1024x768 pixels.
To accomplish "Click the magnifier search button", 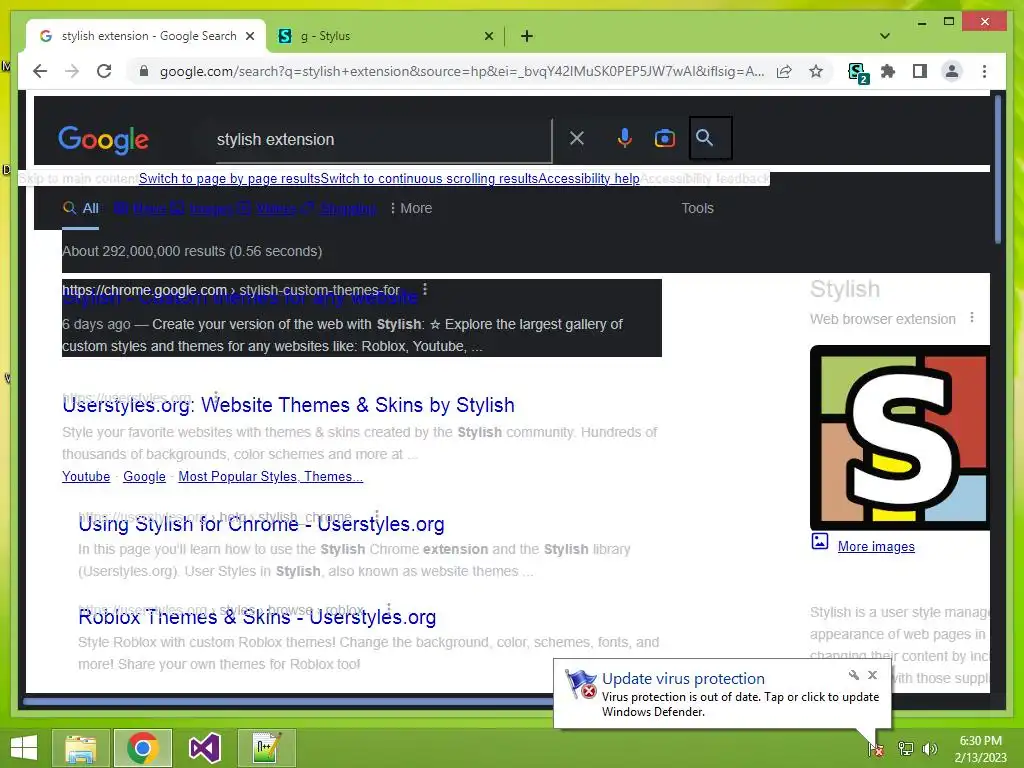I will [711, 138].
